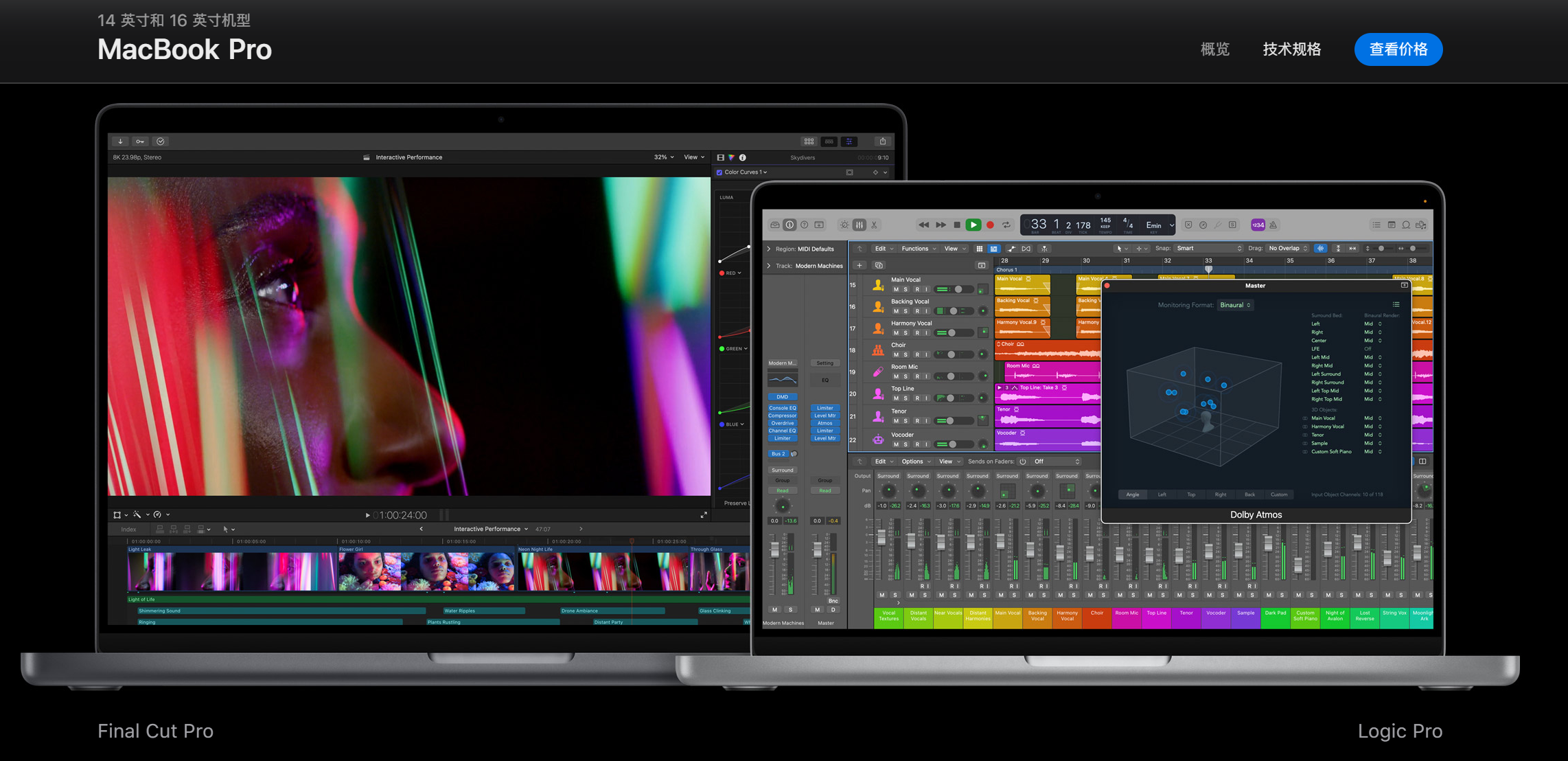Open the 概览 link
The height and width of the screenshot is (761, 1568).
[x=1215, y=49]
